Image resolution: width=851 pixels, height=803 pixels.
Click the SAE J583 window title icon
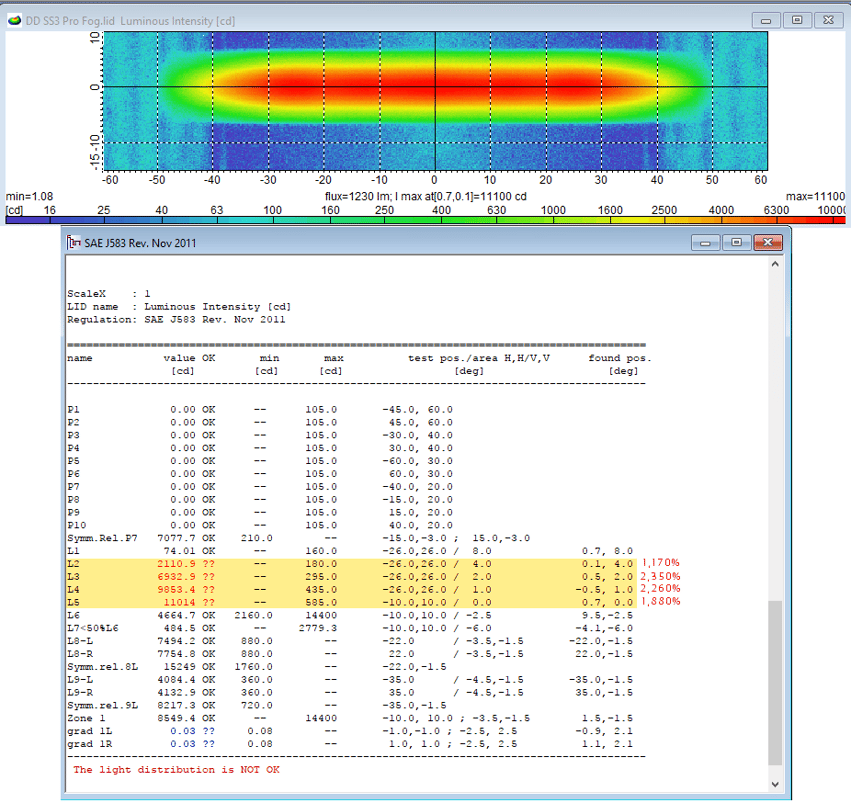[74, 243]
